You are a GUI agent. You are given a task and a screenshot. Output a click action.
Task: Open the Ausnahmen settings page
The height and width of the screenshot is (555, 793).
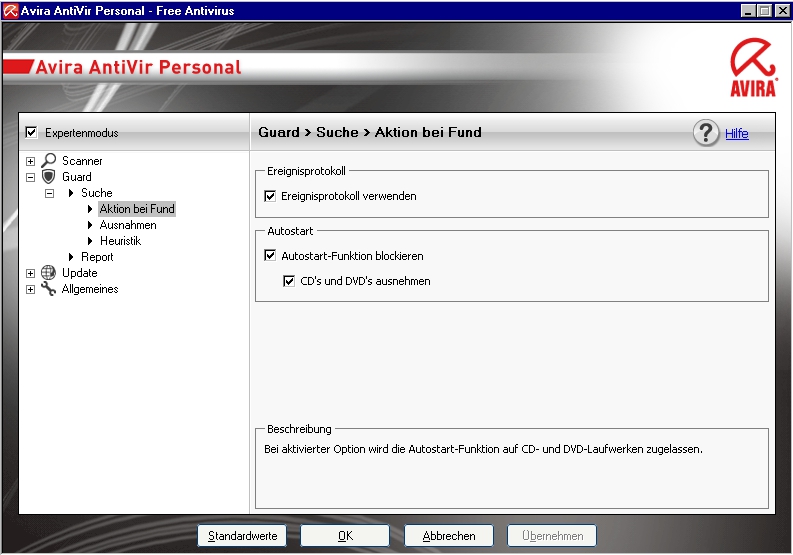click(x=128, y=225)
